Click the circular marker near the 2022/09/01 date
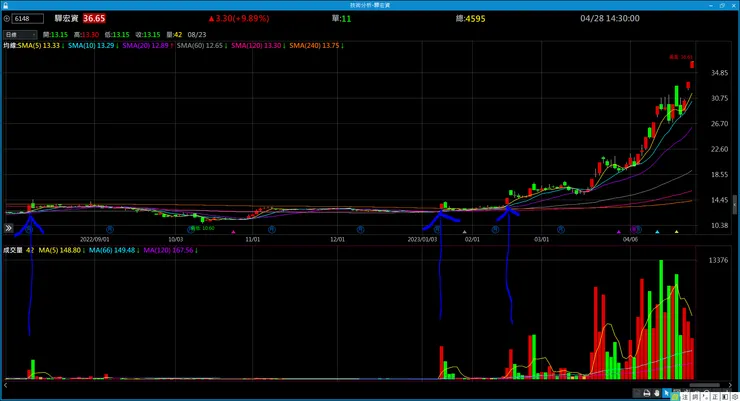The height and width of the screenshot is (401, 740). (x=110, y=229)
